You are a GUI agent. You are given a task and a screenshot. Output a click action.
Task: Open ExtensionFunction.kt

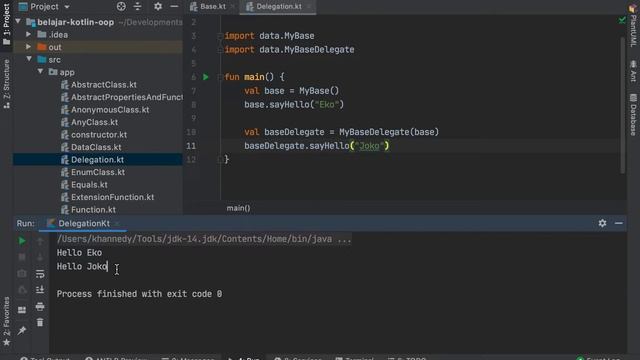coord(112,197)
